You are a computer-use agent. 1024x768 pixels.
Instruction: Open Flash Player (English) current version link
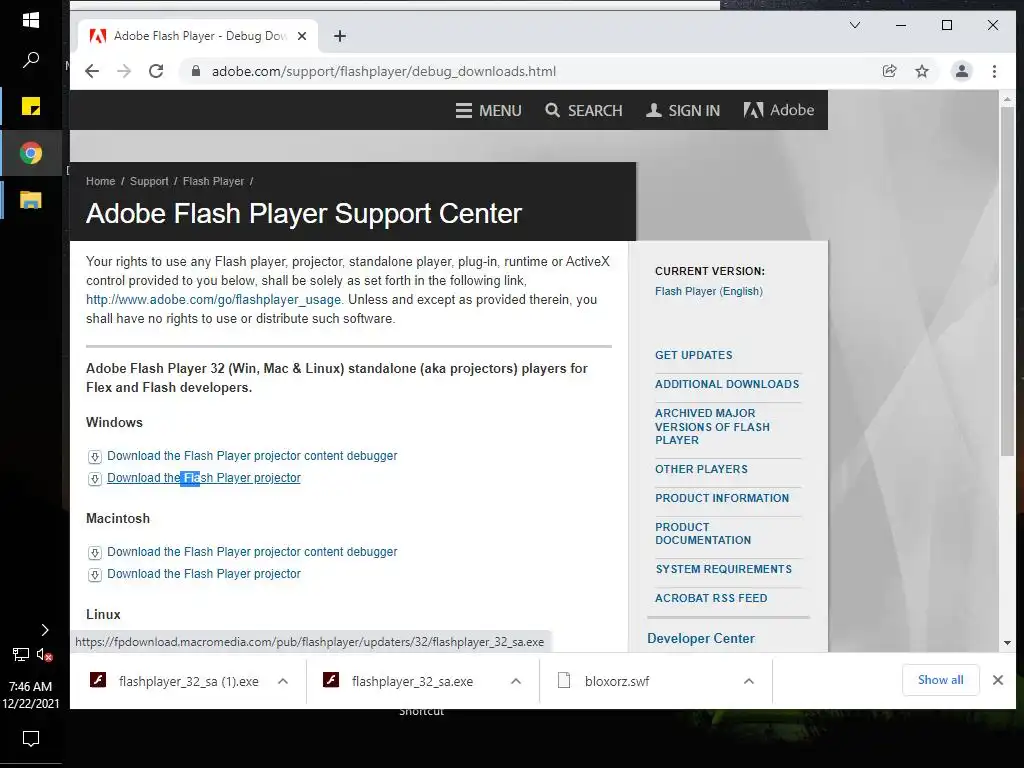(709, 291)
